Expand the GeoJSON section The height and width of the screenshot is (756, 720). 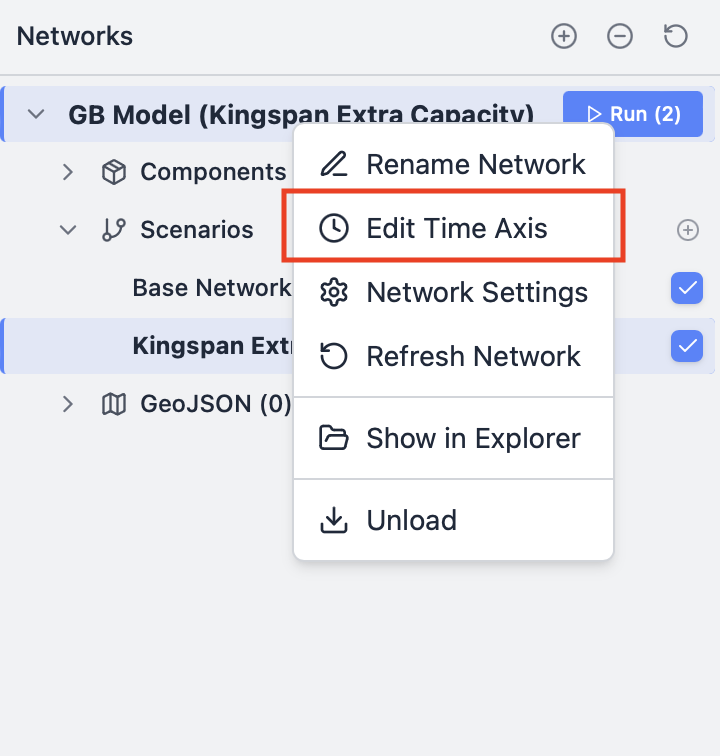coord(68,404)
